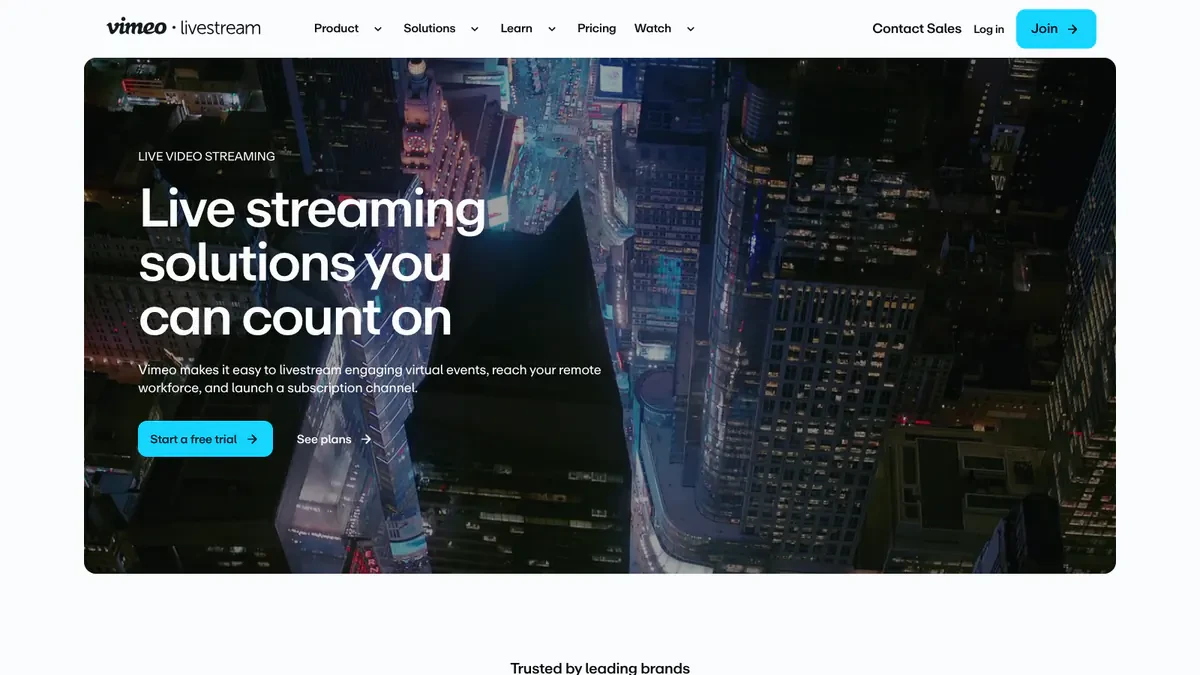Open the Learn menu
The image size is (1200, 675).
tap(516, 28)
